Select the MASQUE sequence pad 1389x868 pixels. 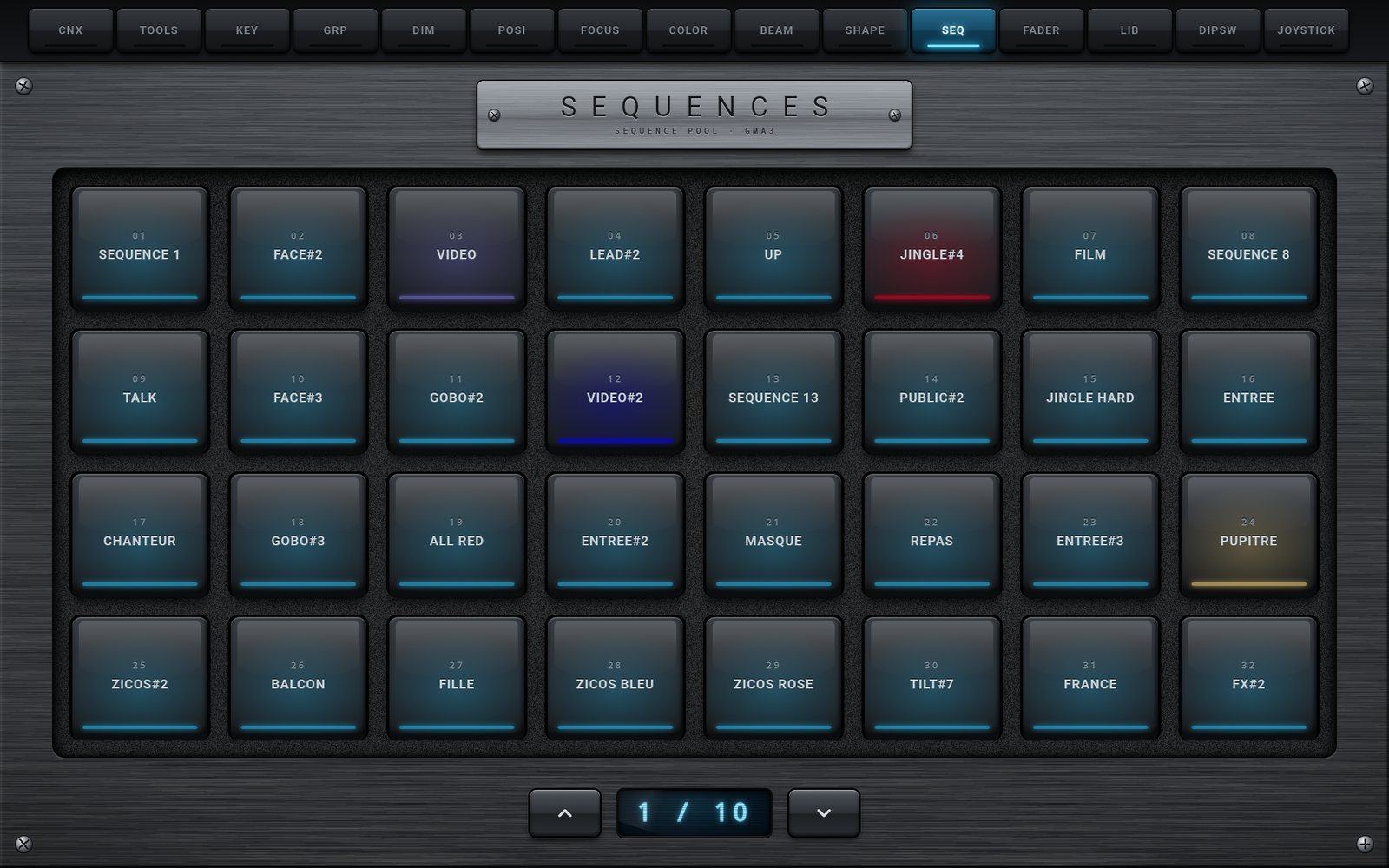click(x=773, y=534)
